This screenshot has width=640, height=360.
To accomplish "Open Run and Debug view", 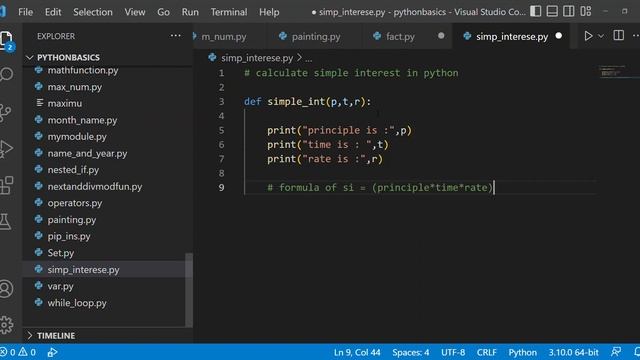I will tap(6, 149).
